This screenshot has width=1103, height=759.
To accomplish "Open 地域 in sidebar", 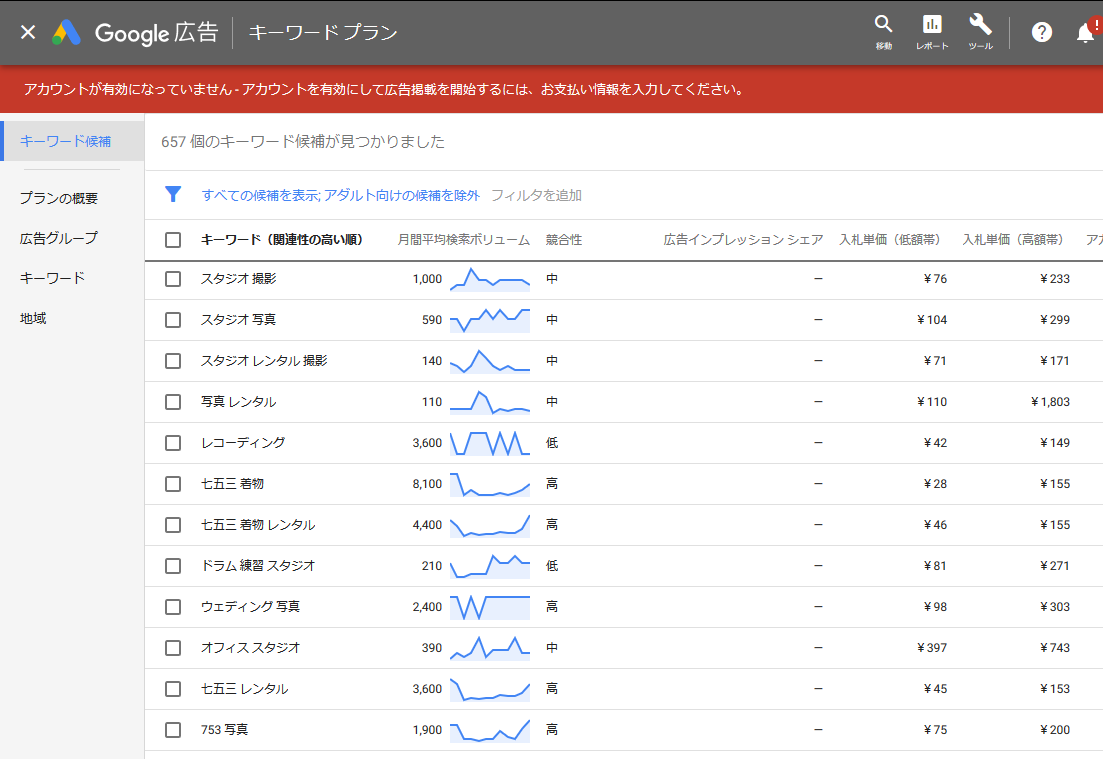I will 33,318.
